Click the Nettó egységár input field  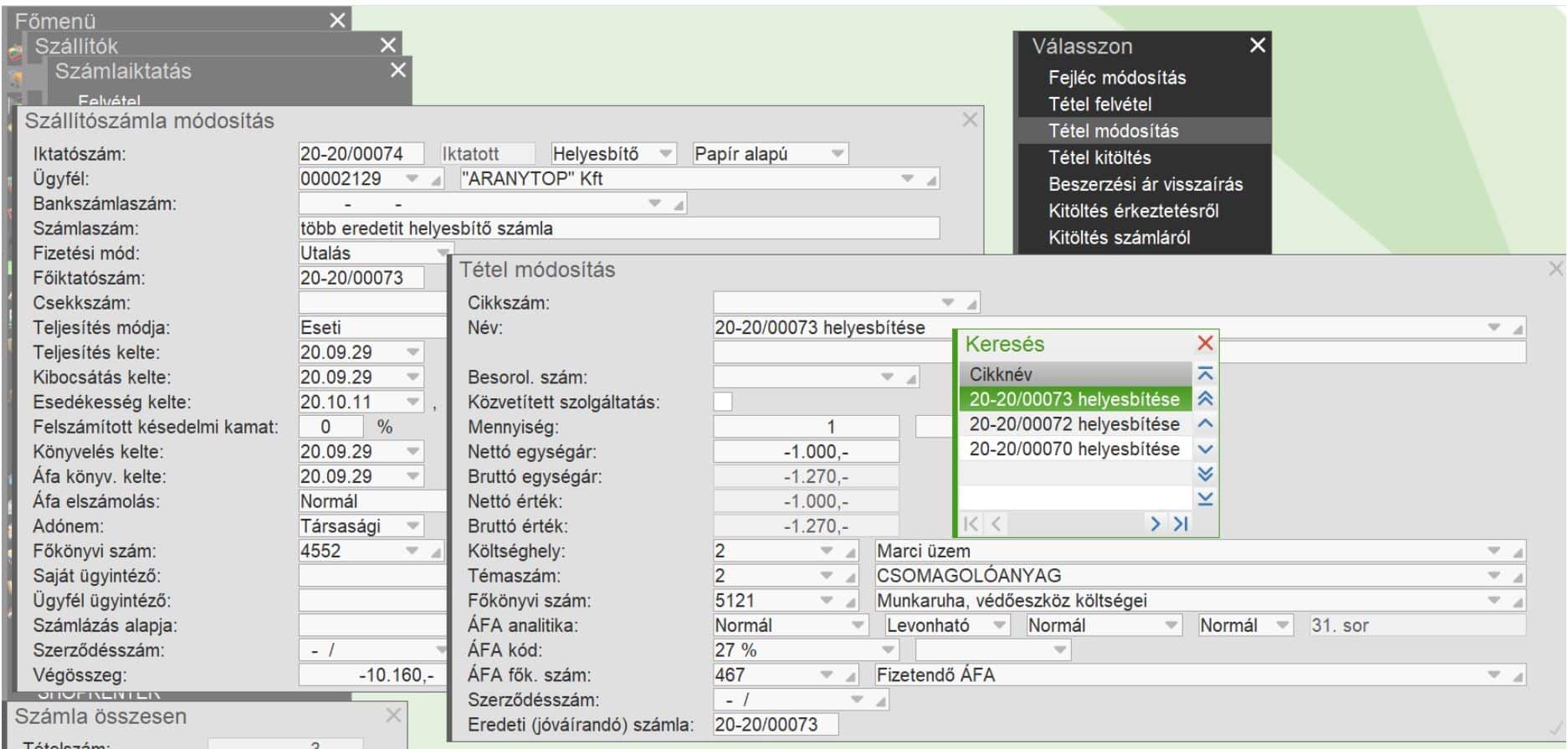[x=806, y=452]
